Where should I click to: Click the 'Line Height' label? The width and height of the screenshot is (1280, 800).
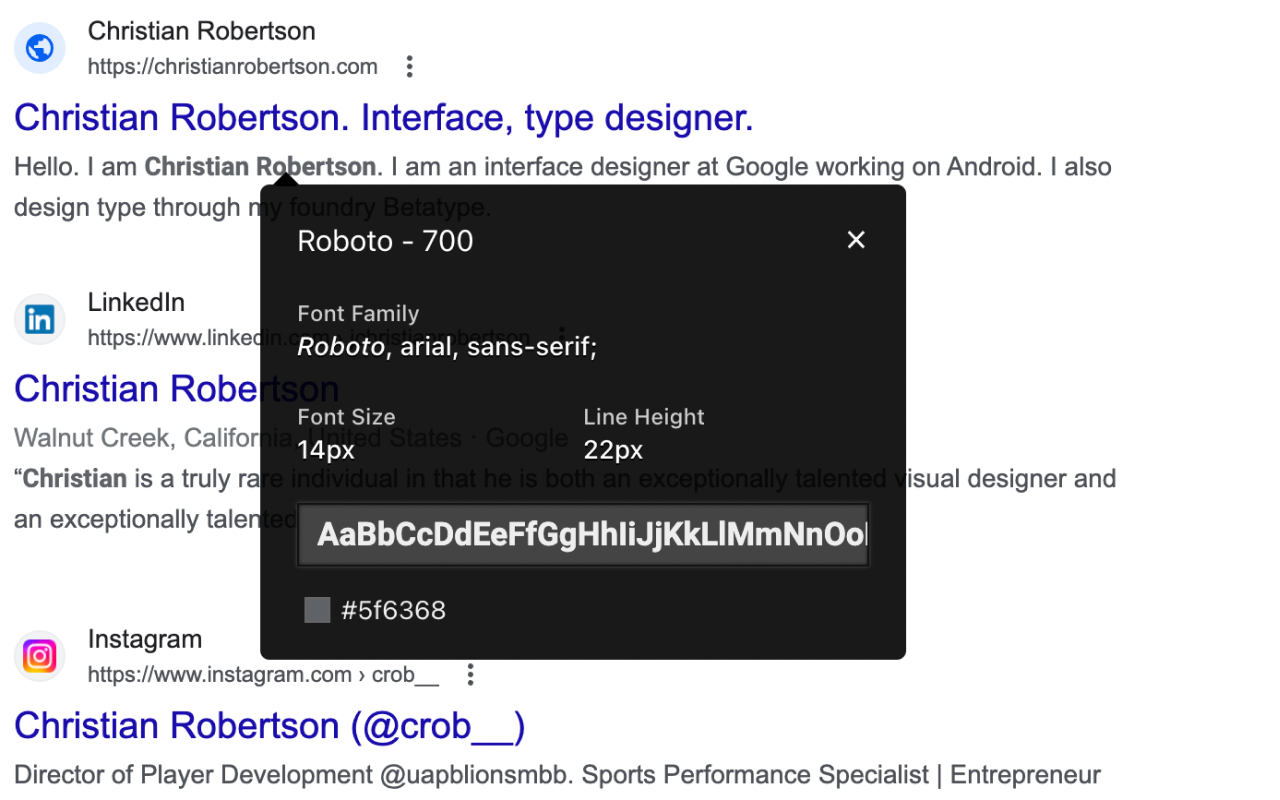pos(644,417)
